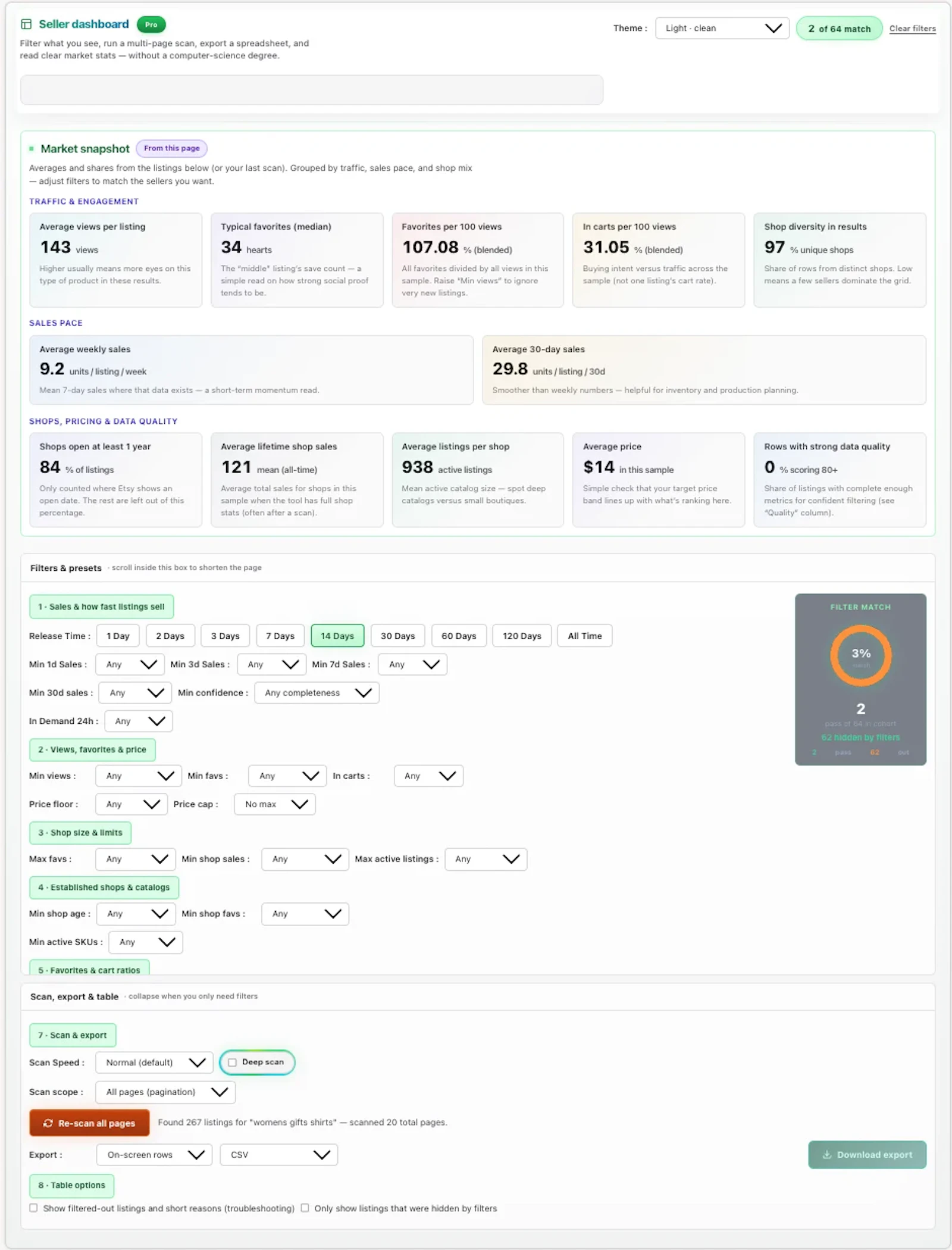Click the 2 of 64 match pill
The height and width of the screenshot is (1250, 952).
(839, 29)
